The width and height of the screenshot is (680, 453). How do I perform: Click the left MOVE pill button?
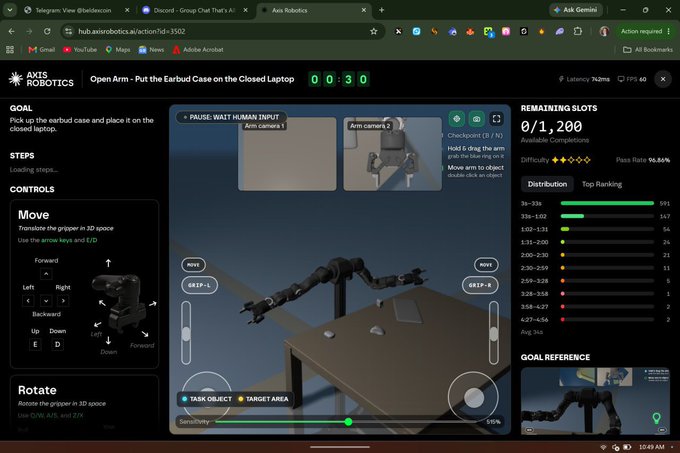(x=193, y=265)
